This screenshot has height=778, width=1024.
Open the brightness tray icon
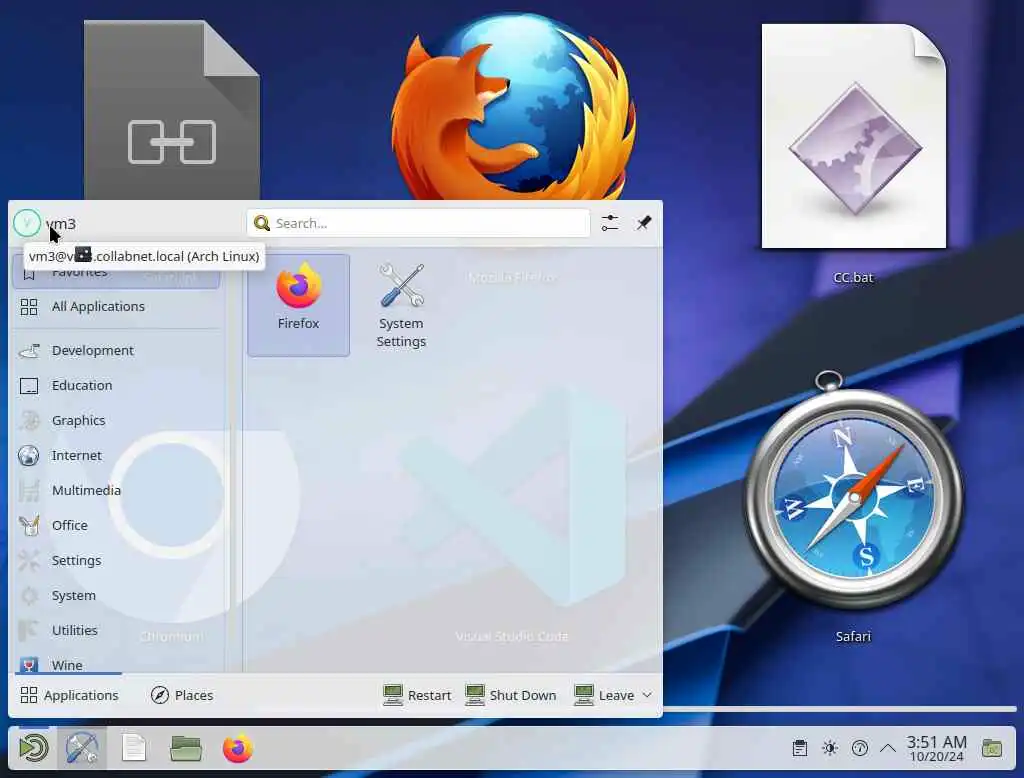(830, 748)
